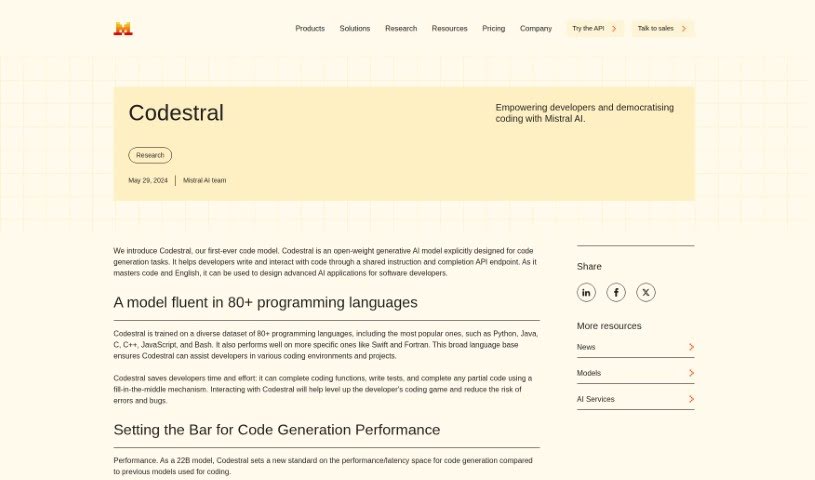815x480 pixels.
Task: Open the Resources menu
Action: [450, 29]
